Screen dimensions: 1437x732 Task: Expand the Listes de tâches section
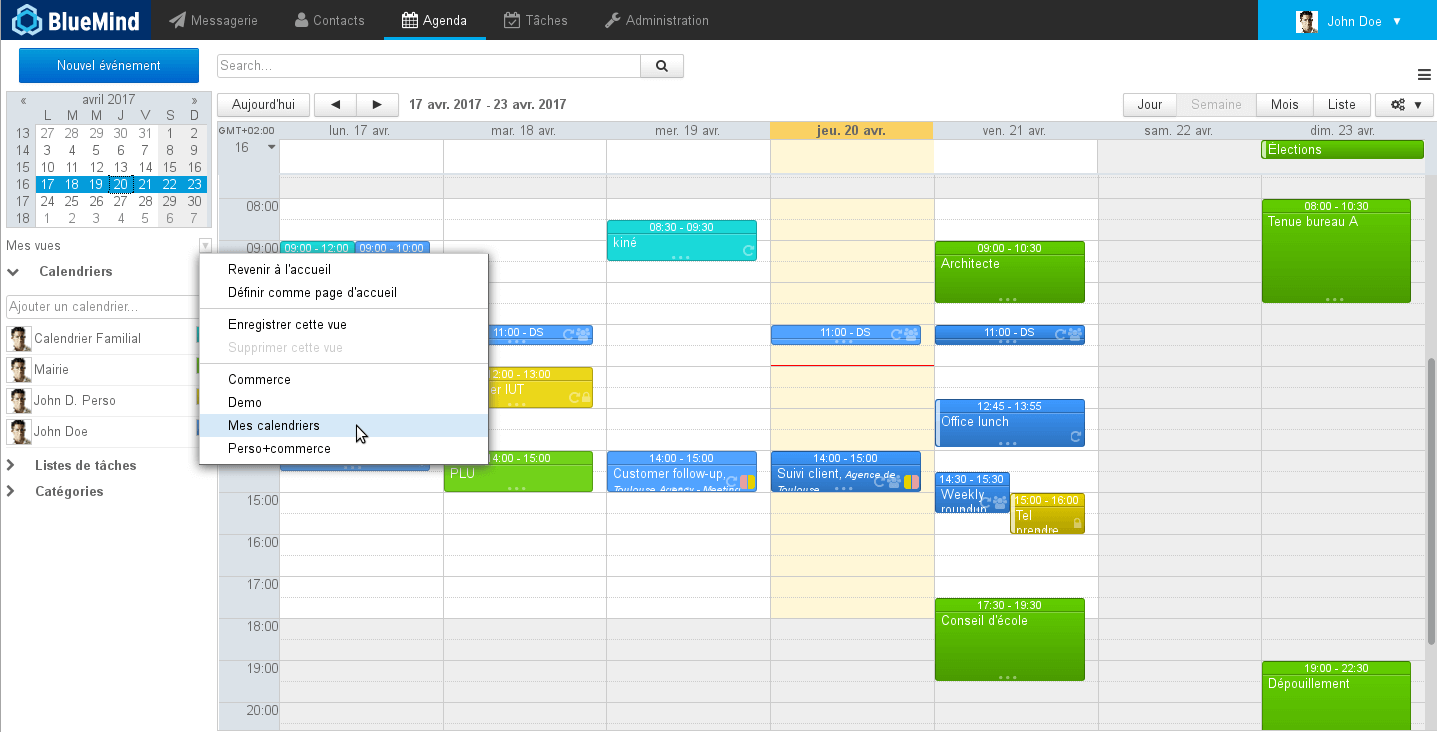click(x=12, y=466)
